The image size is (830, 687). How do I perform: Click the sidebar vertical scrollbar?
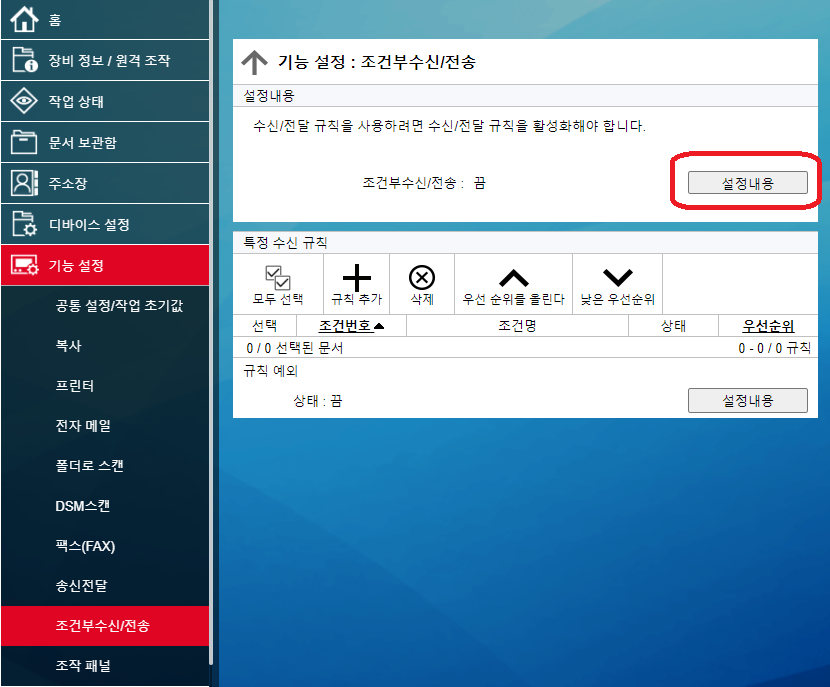(211, 332)
